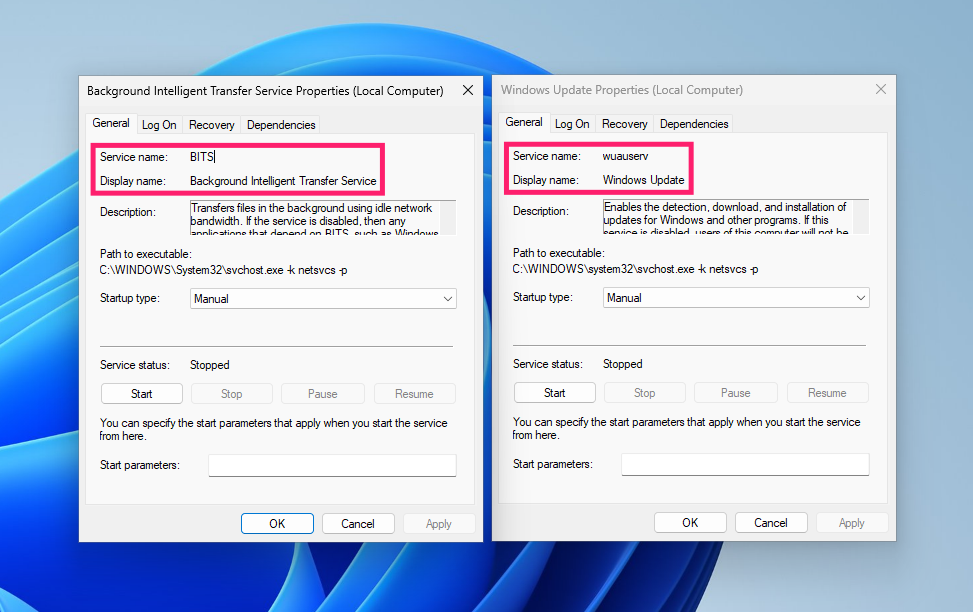Image resolution: width=973 pixels, height=612 pixels.
Task: Expand Startup type dropdown in Windows Update window
Action: pos(736,298)
